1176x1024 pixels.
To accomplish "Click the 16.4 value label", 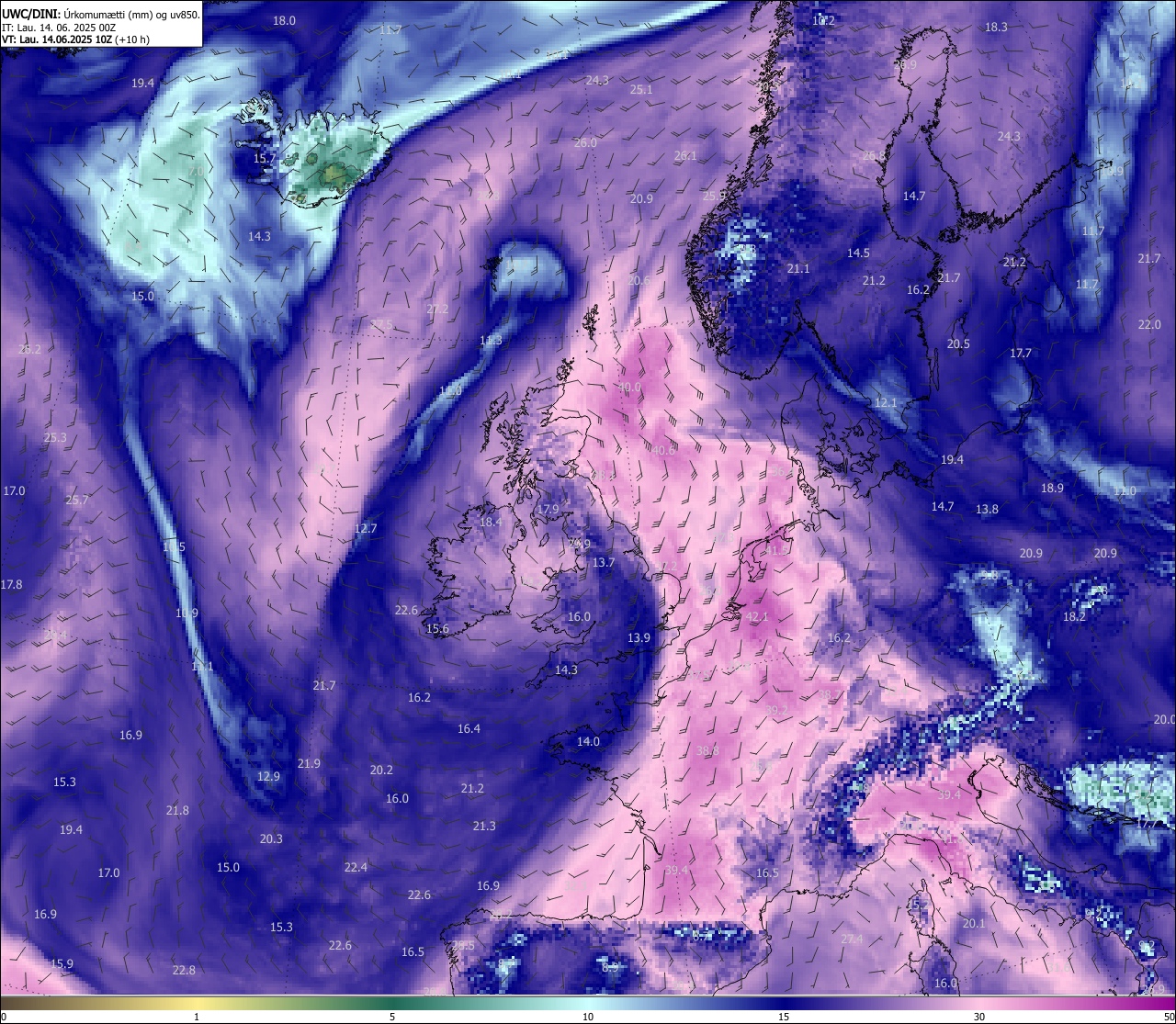I will (469, 728).
